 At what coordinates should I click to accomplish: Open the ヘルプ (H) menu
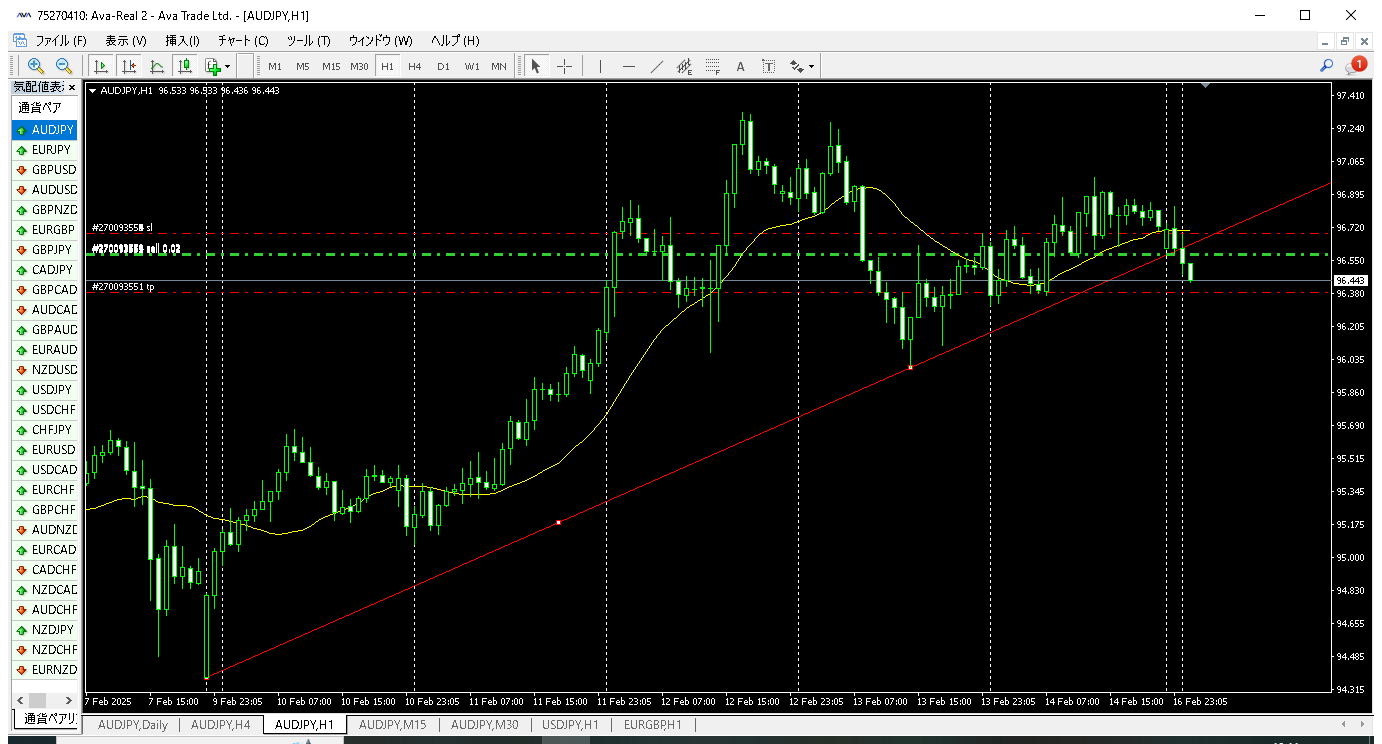click(455, 41)
